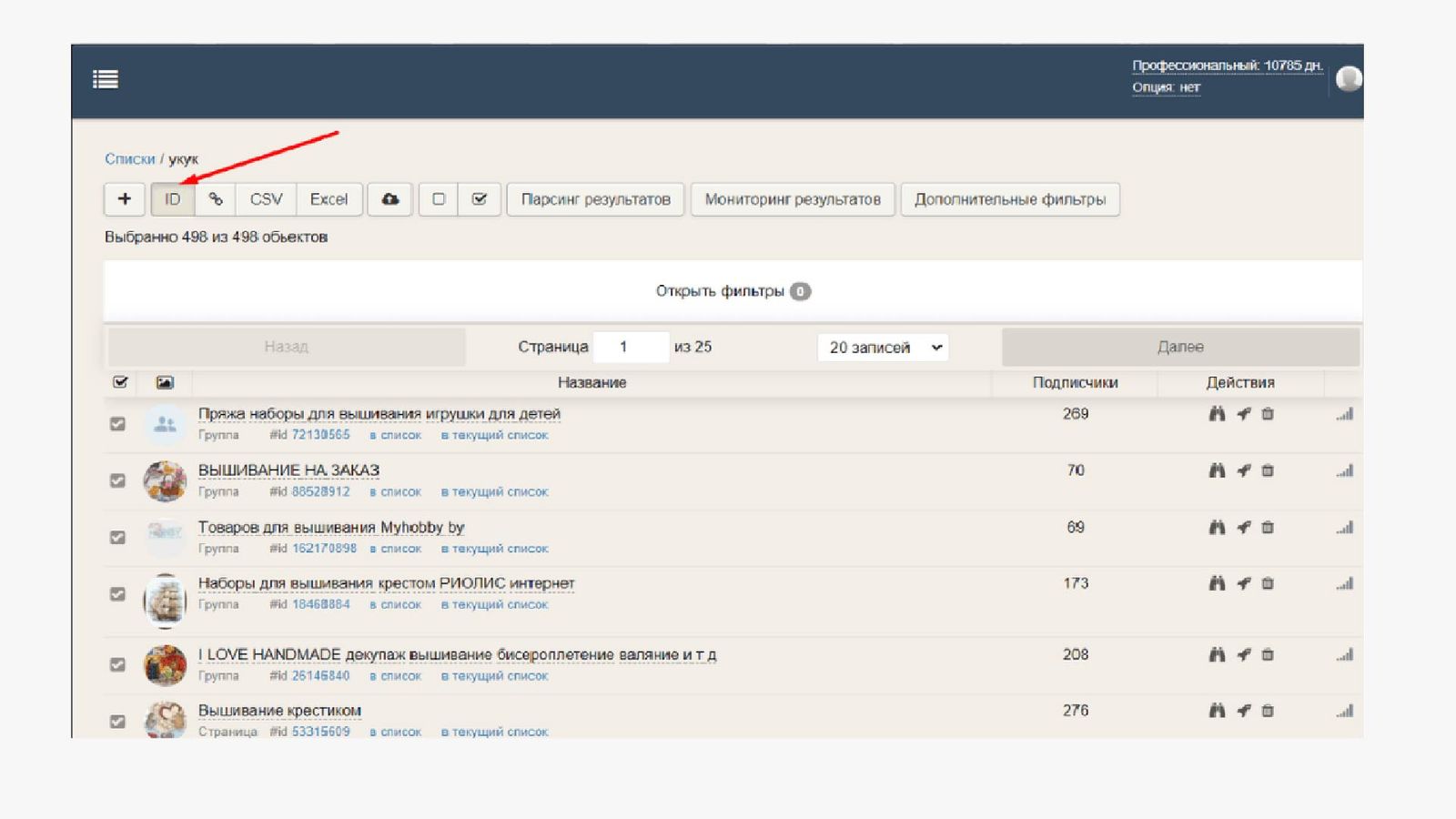Click the page number input field
The width and height of the screenshot is (1456, 819).
click(x=631, y=347)
